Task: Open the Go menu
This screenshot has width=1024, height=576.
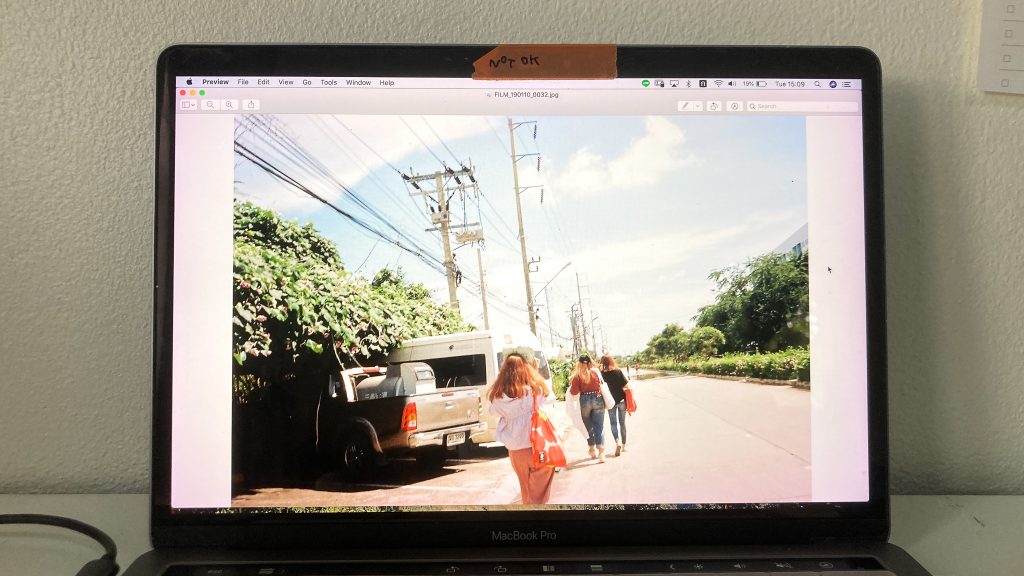Action: (307, 82)
